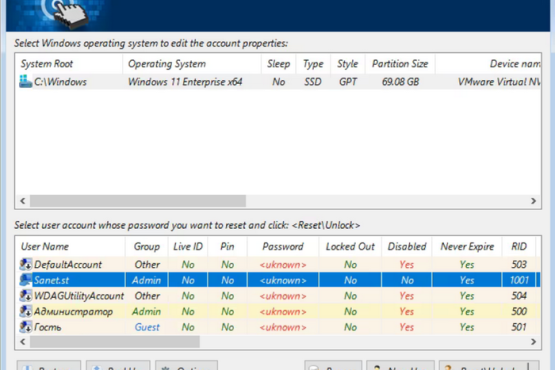The image size is (555, 370).
Task: Click the WDAGUtilityAccount user icon
Action: [25, 296]
